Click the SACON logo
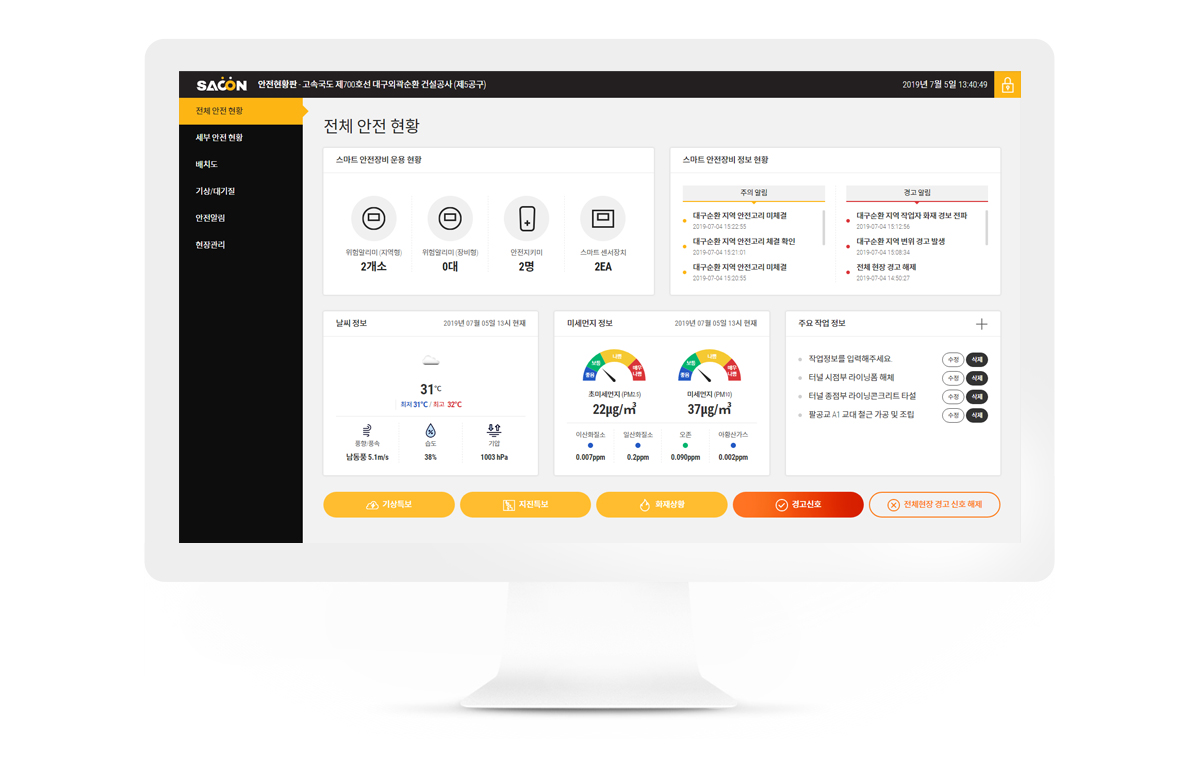Image resolution: width=1200 pixels, height=760 pixels. click(221, 85)
